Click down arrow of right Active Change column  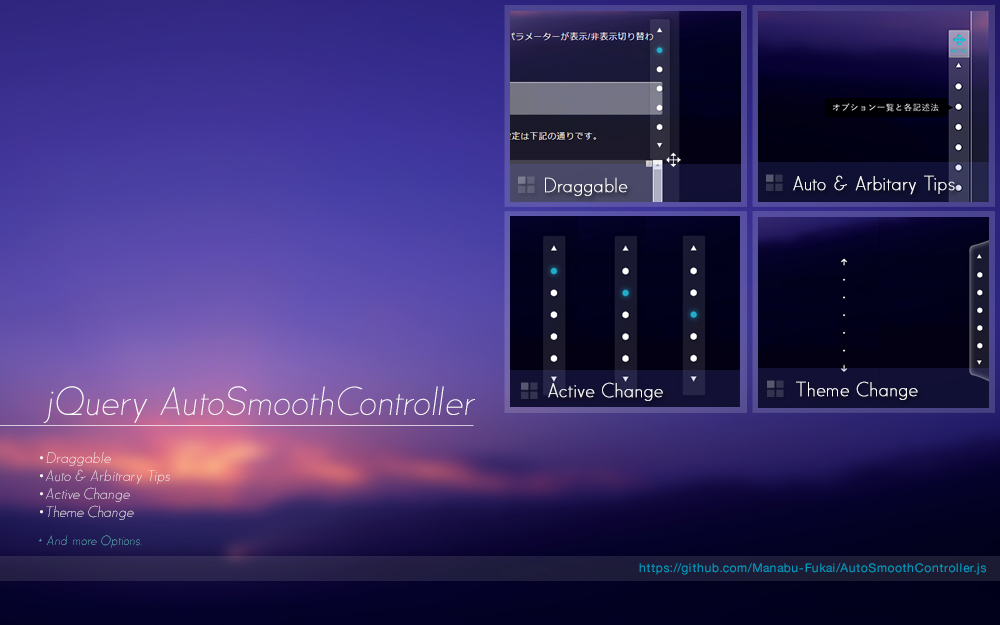(693, 379)
